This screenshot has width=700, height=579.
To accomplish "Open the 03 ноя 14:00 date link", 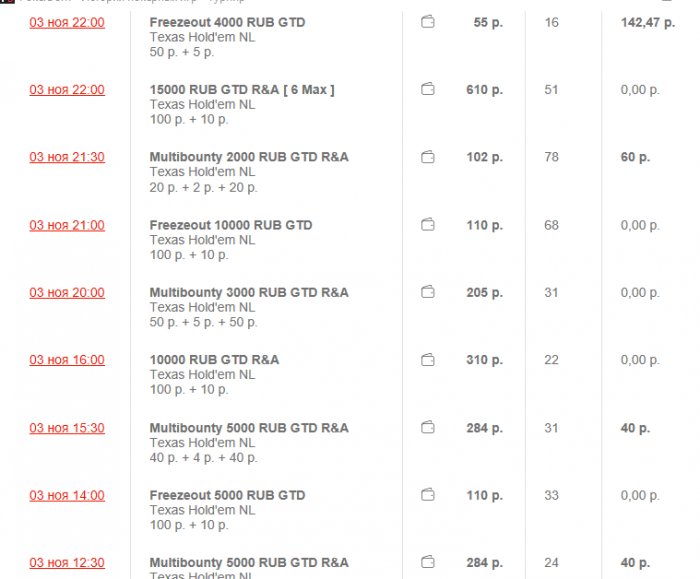I will [66, 495].
